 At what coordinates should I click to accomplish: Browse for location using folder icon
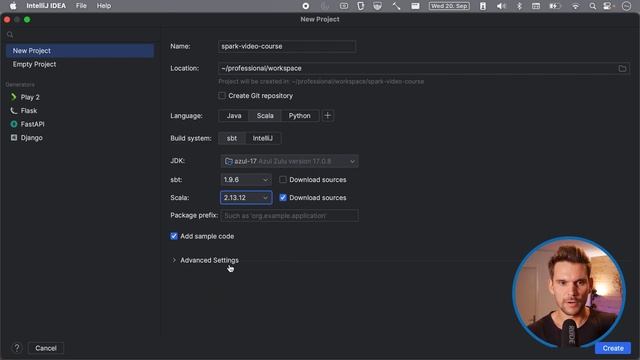point(622,69)
